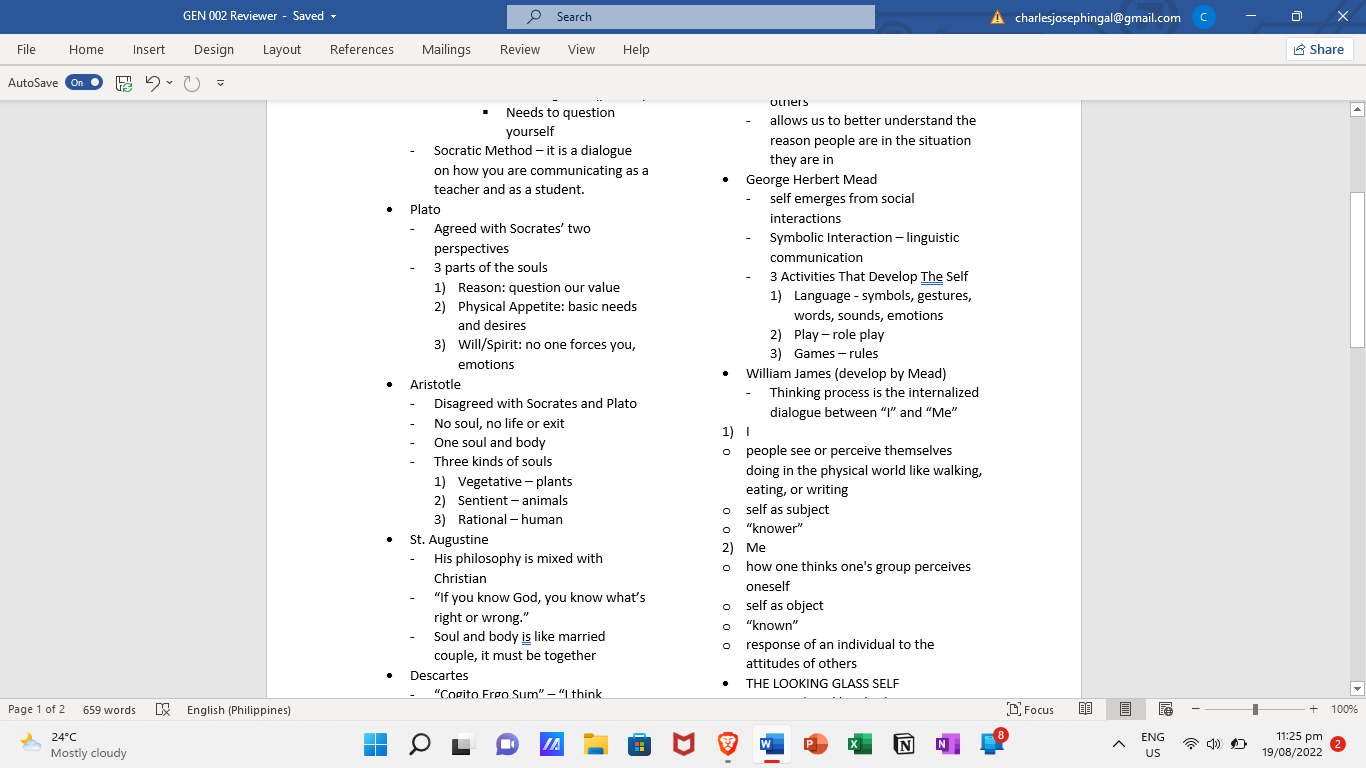Expand the document title Saved dropdown
1366x768 pixels.
tap(333, 16)
